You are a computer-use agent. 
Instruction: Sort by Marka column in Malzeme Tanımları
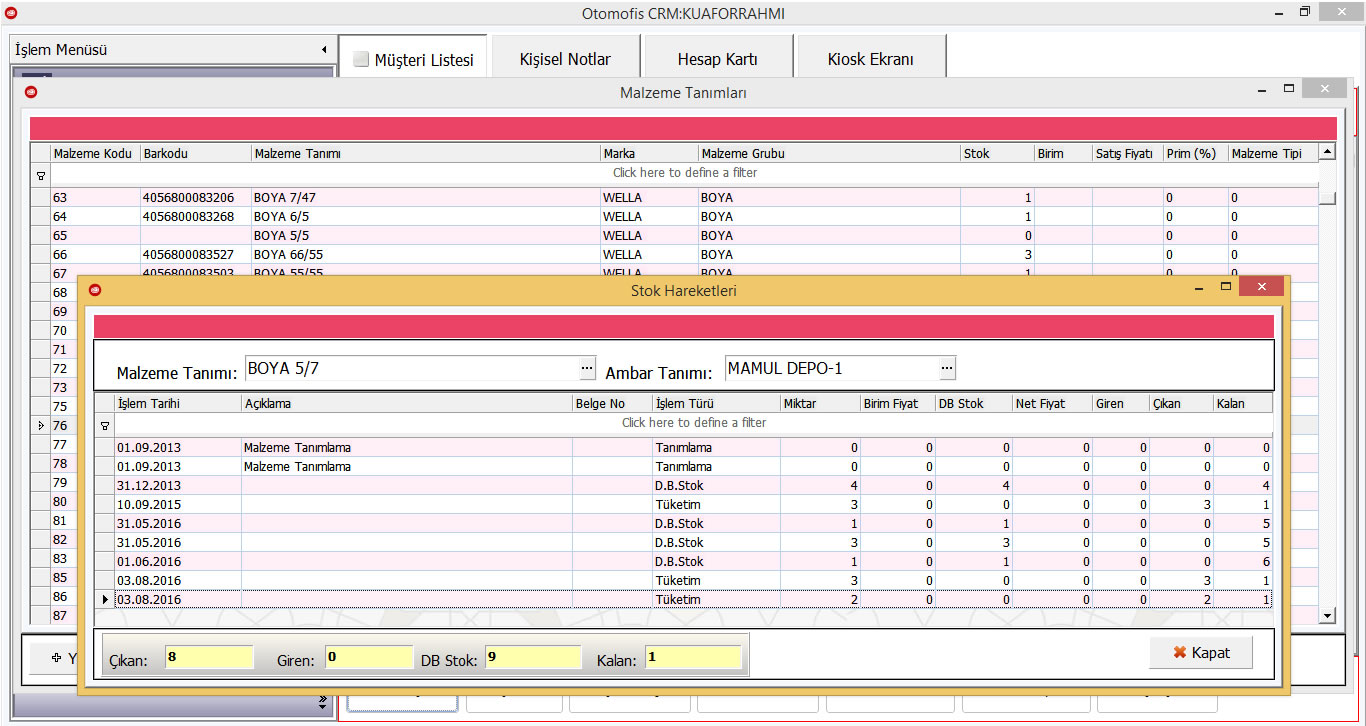point(650,154)
